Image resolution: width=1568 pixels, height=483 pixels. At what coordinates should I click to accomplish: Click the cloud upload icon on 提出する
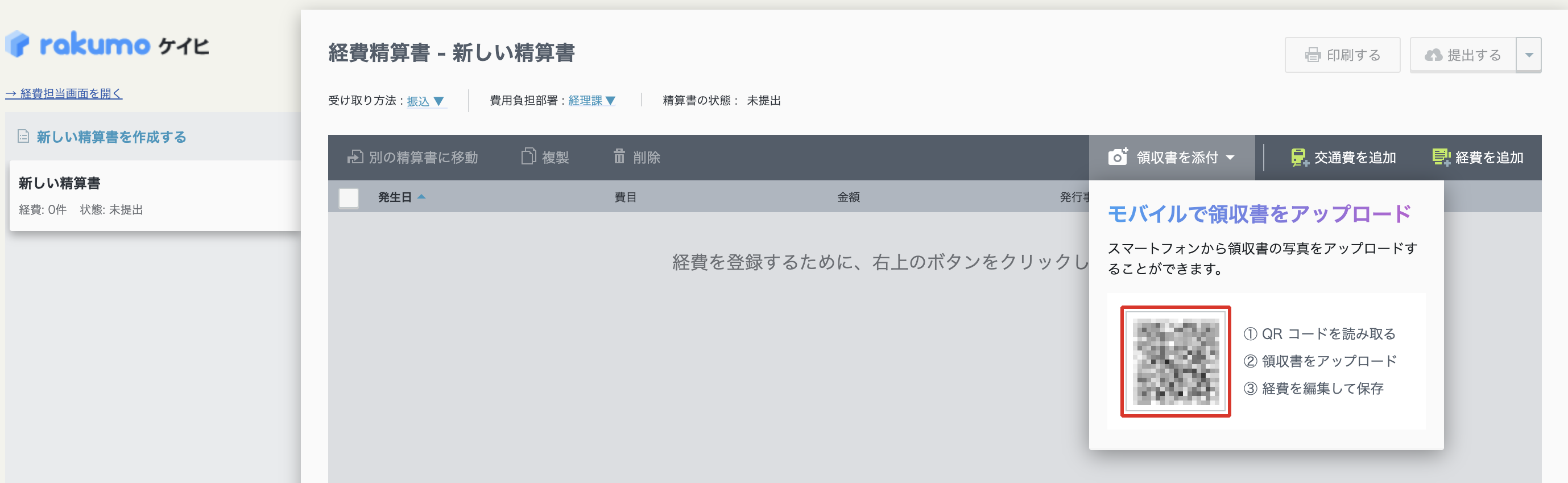pyautogui.click(x=1433, y=55)
